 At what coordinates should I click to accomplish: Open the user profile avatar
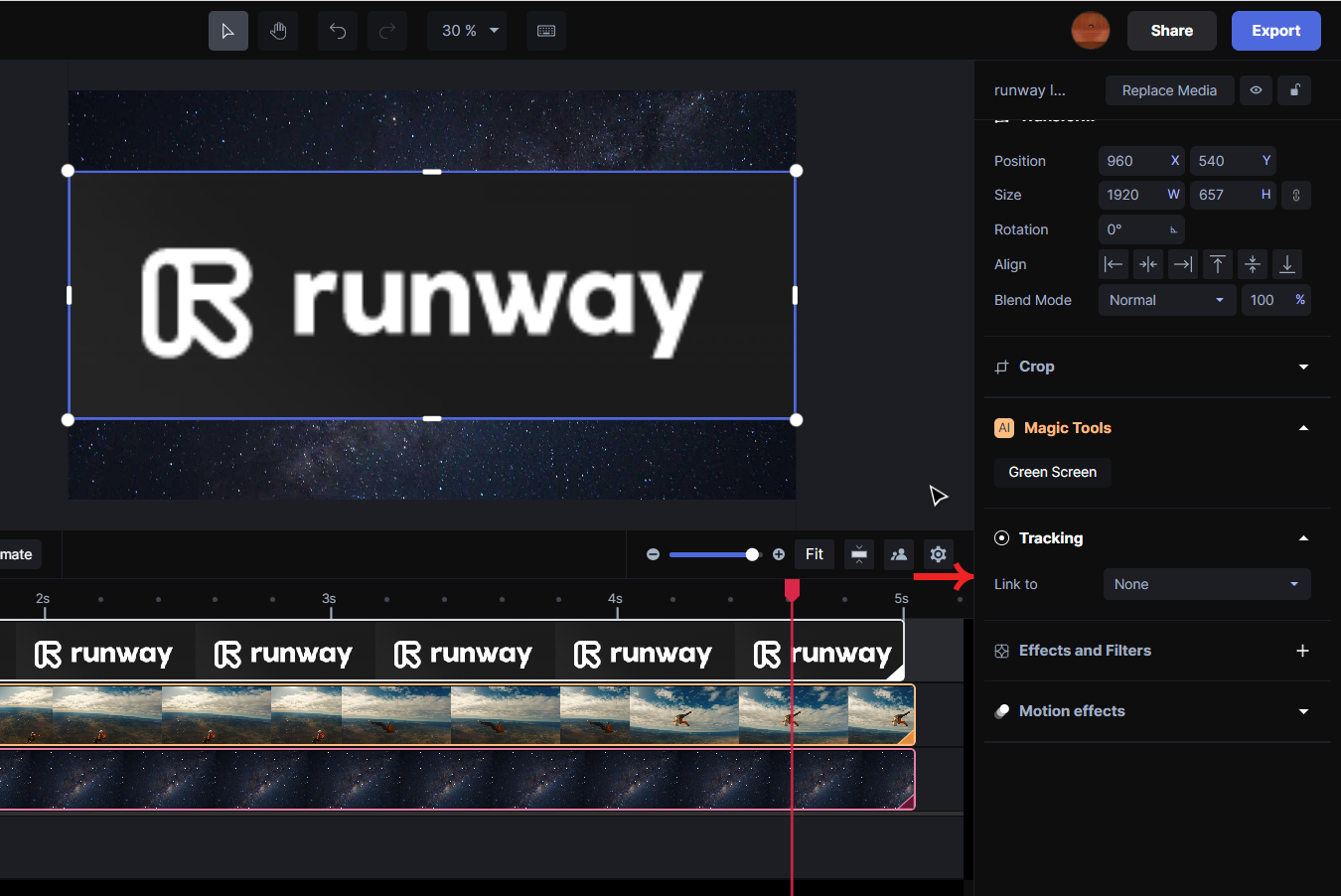1091,31
